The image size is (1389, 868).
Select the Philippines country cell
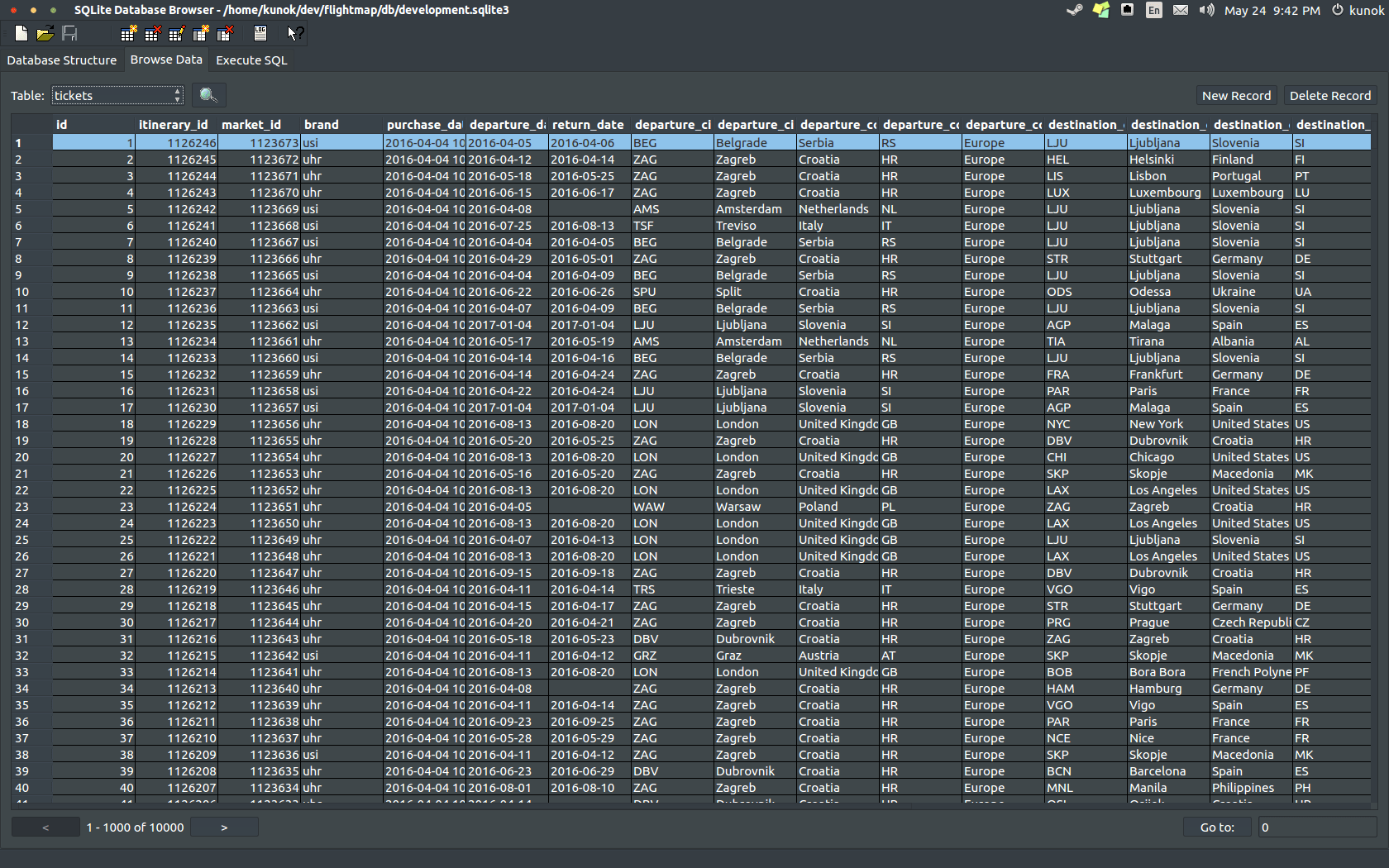(1252, 788)
